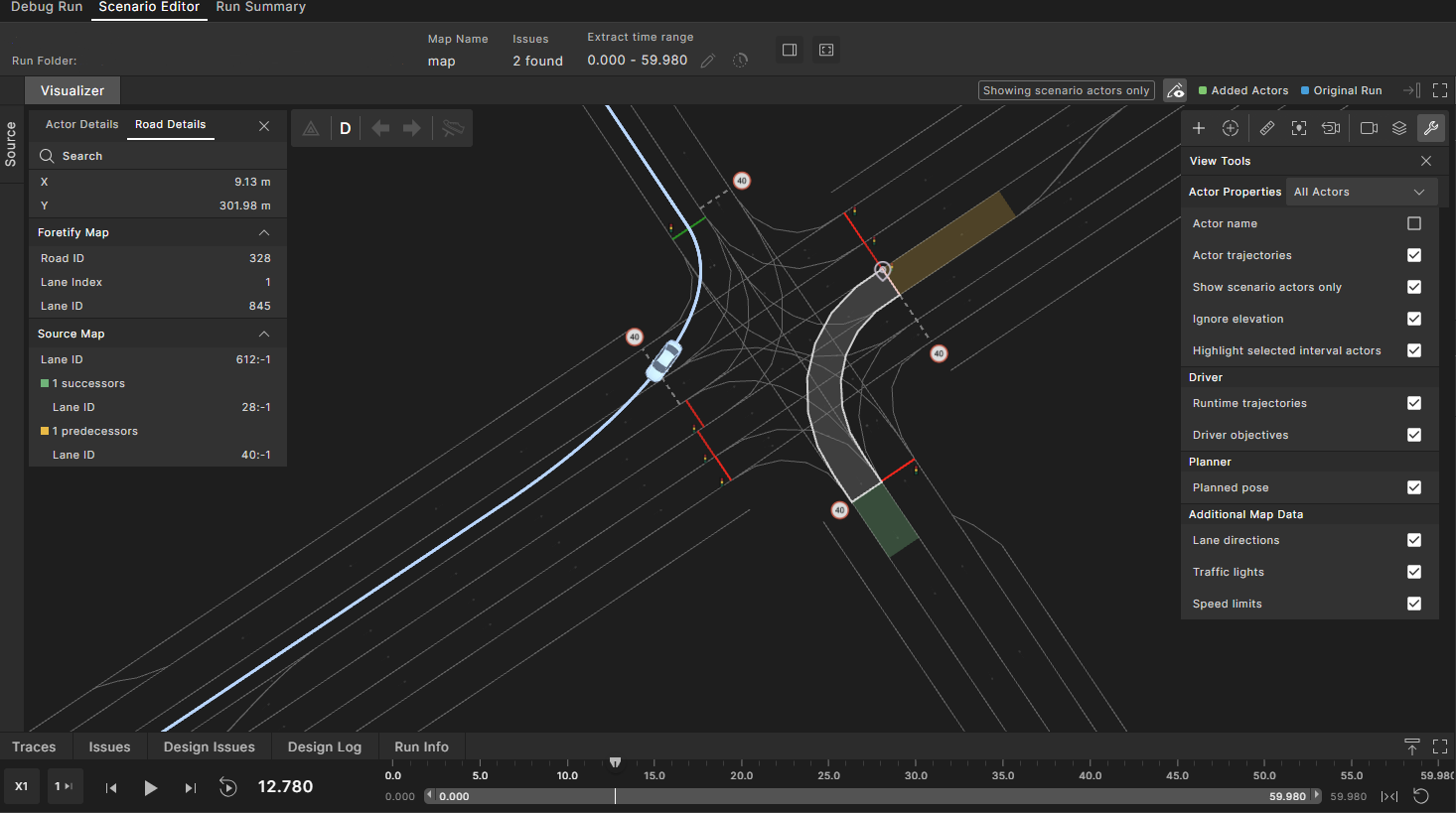Collapse the Foretify Map section
The image size is (1456, 813).
(264, 232)
